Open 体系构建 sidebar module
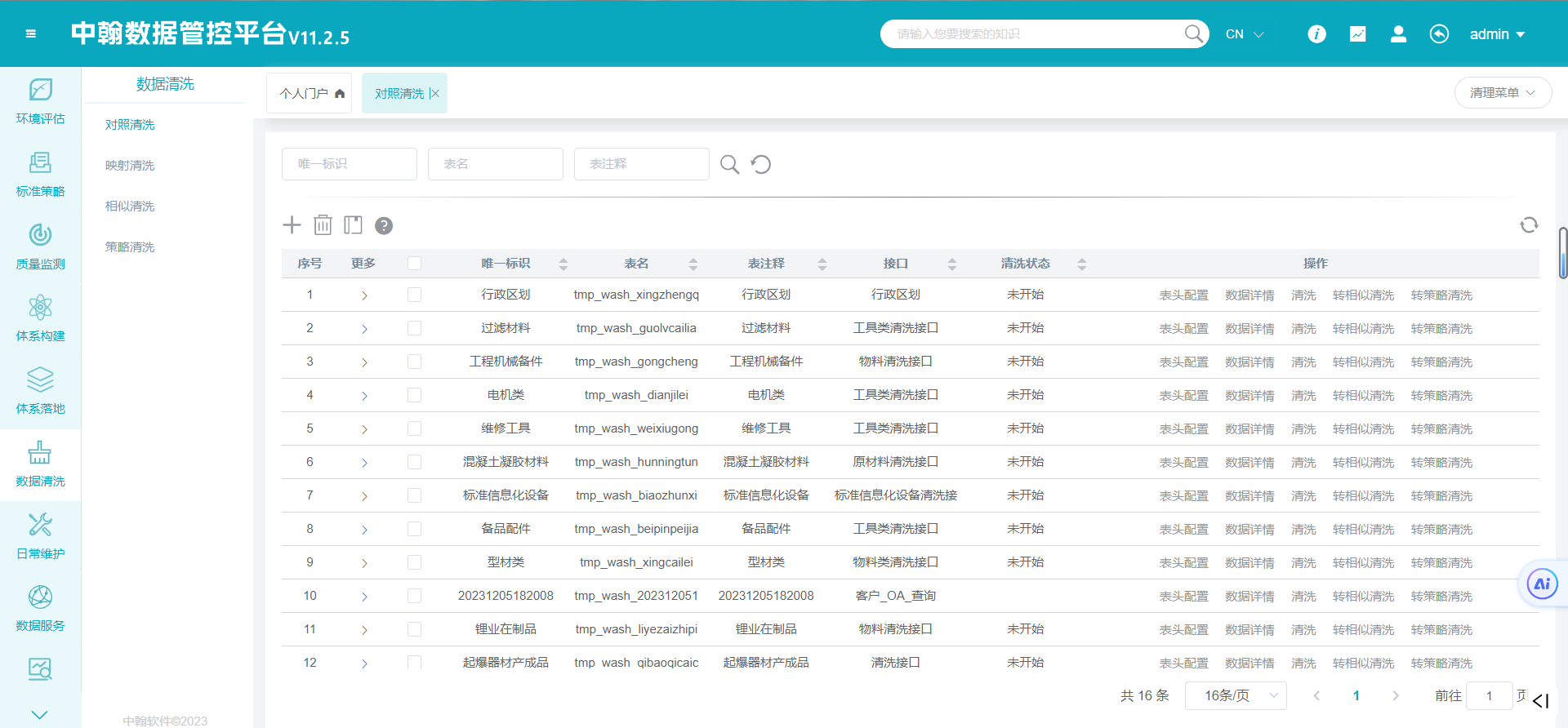The image size is (1568, 728). pyautogui.click(x=41, y=318)
